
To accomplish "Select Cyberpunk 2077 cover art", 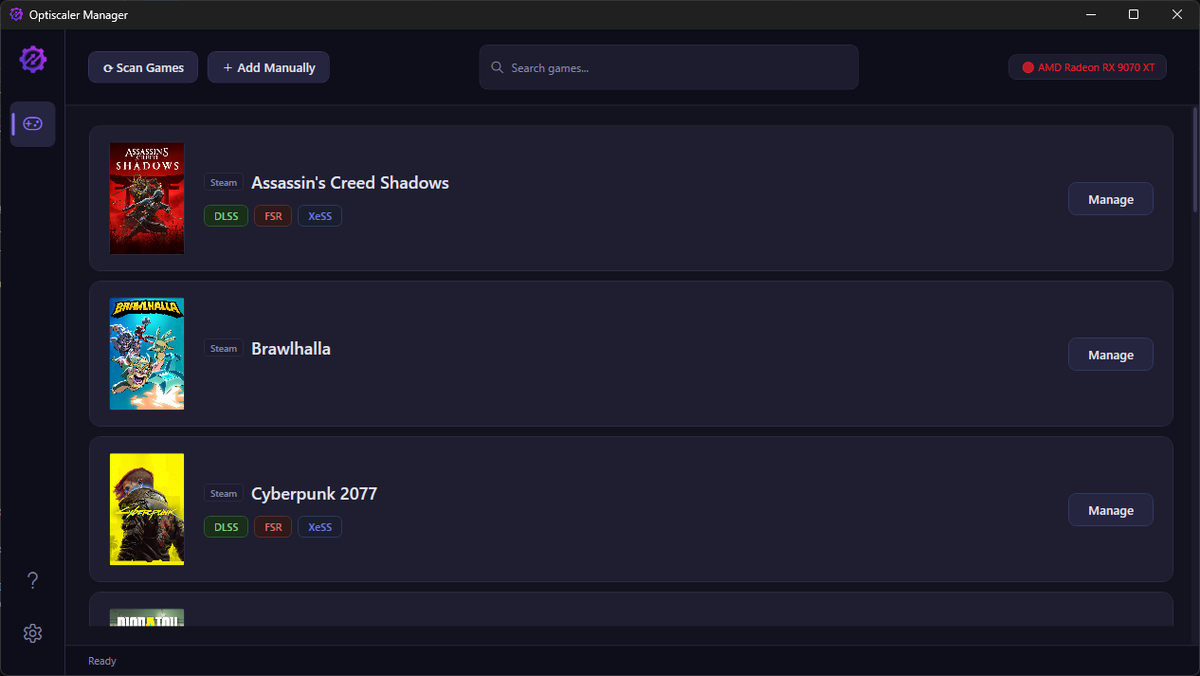I will 147,509.
